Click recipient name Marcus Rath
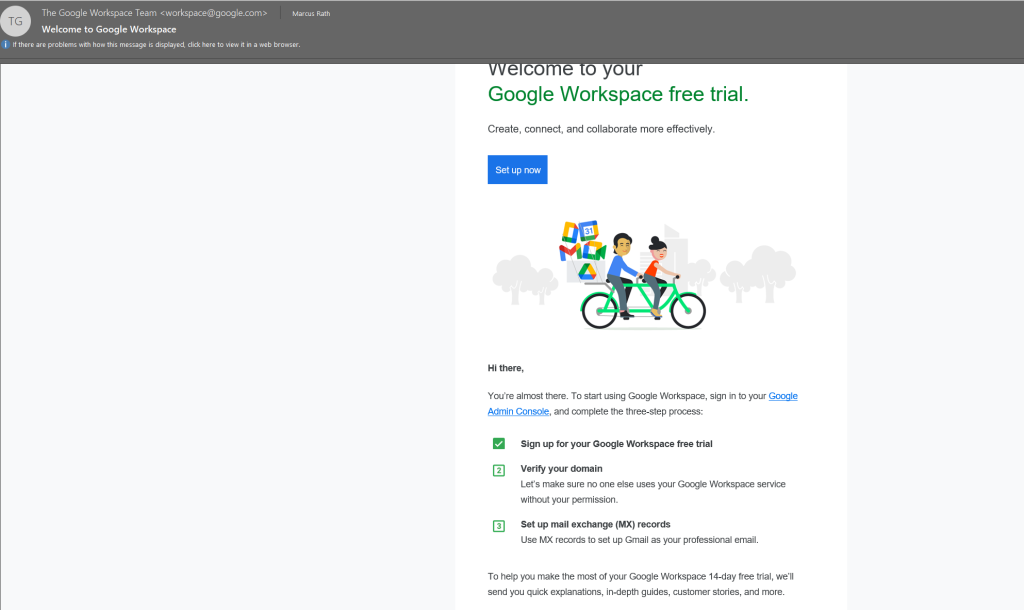This screenshot has width=1024, height=610. (311, 13)
